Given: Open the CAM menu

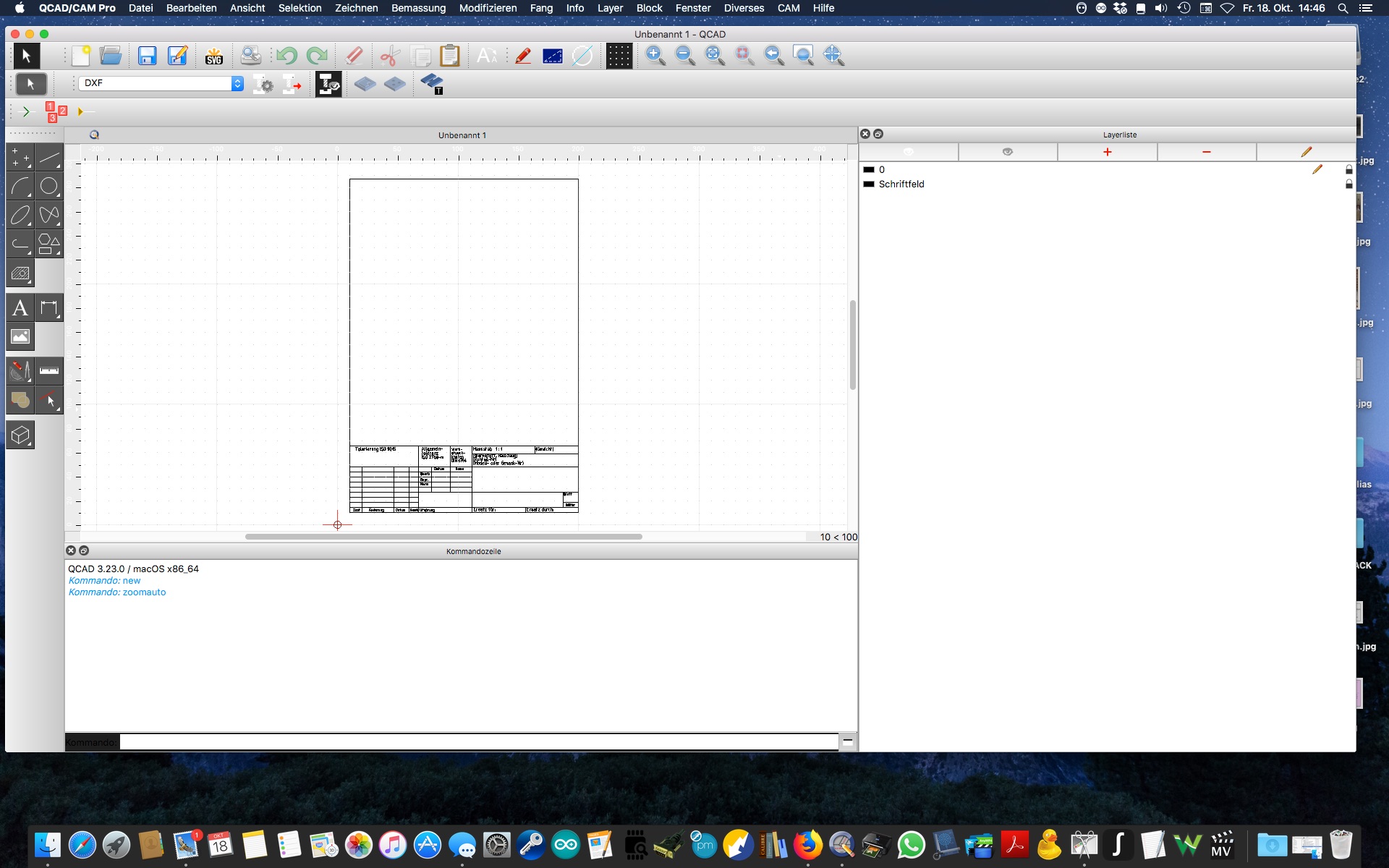Looking at the screenshot, I should (788, 8).
